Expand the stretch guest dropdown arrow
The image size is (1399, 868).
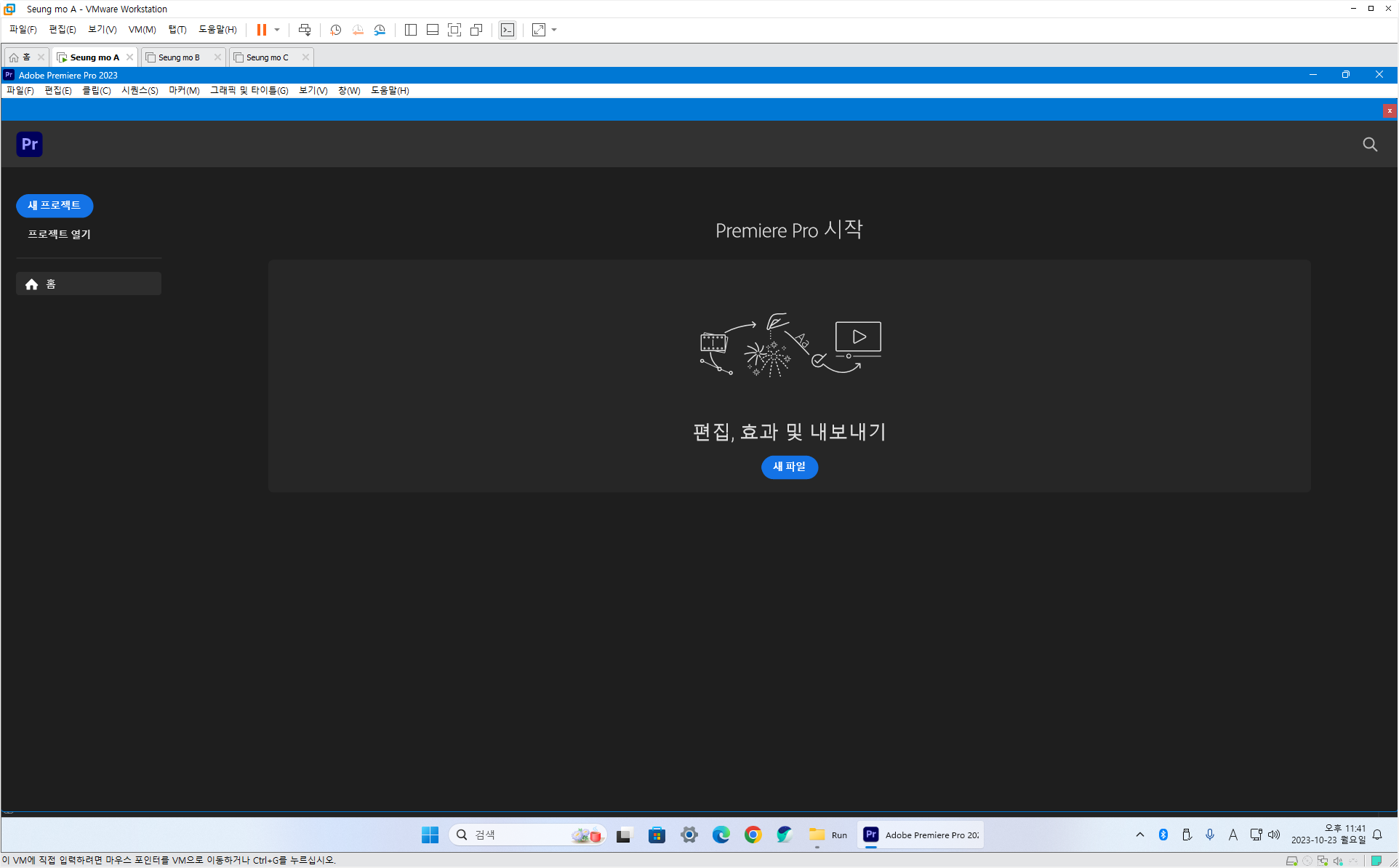tap(554, 30)
